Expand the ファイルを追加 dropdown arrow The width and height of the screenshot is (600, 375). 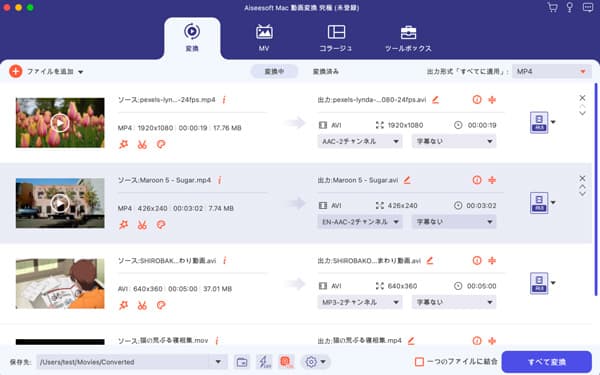pyautogui.click(x=81, y=72)
